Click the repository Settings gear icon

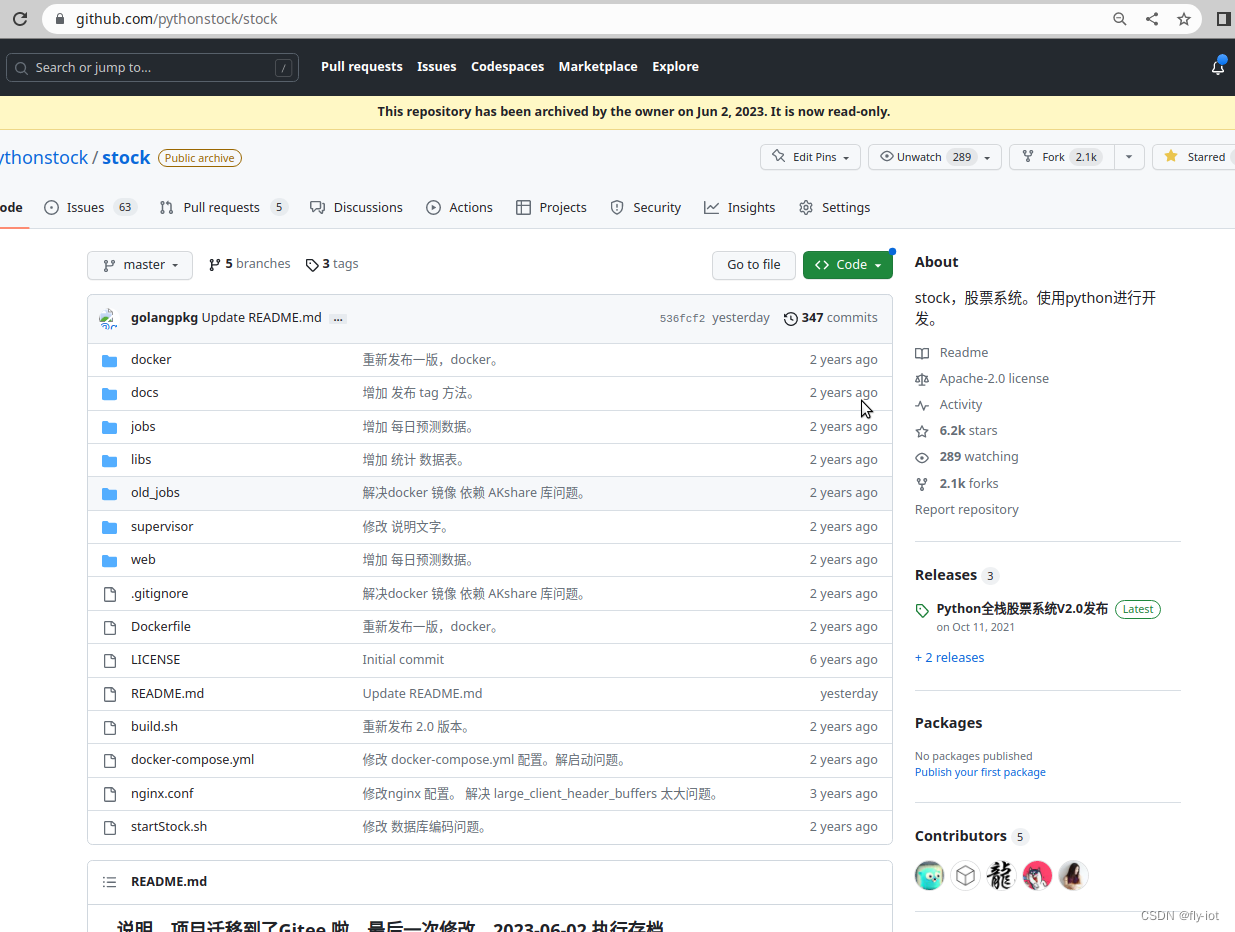pyautogui.click(x=804, y=207)
